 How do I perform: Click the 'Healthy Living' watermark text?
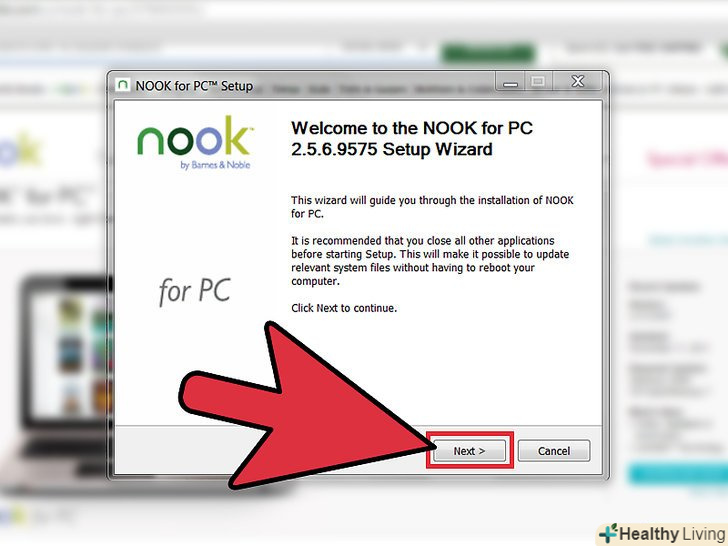click(672, 534)
